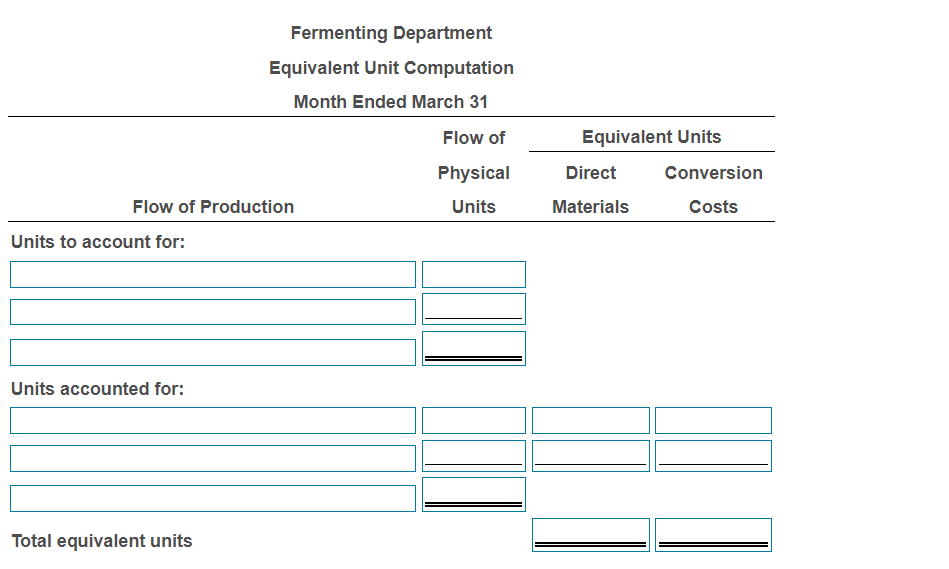The height and width of the screenshot is (569, 949).
Task: Click first physical units box under Units to account for
Action: coord(474,274)
